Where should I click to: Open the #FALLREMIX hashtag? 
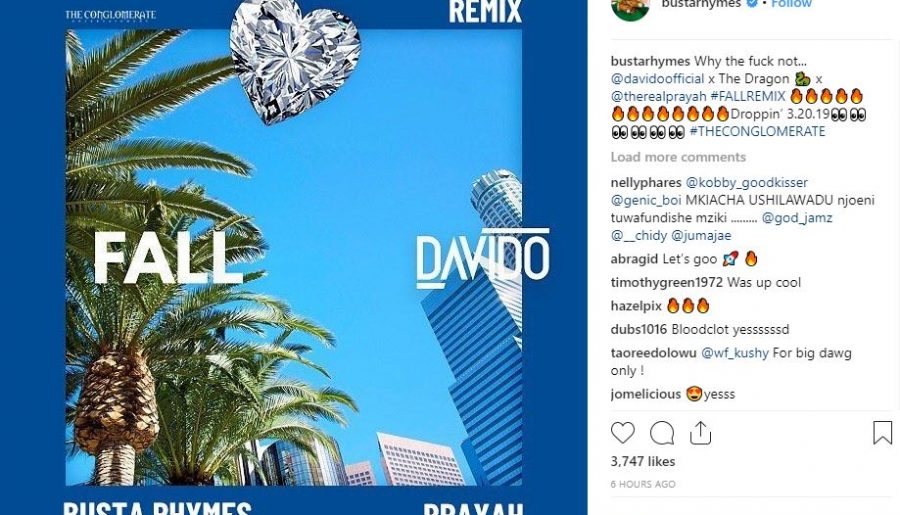pos(747,96)
